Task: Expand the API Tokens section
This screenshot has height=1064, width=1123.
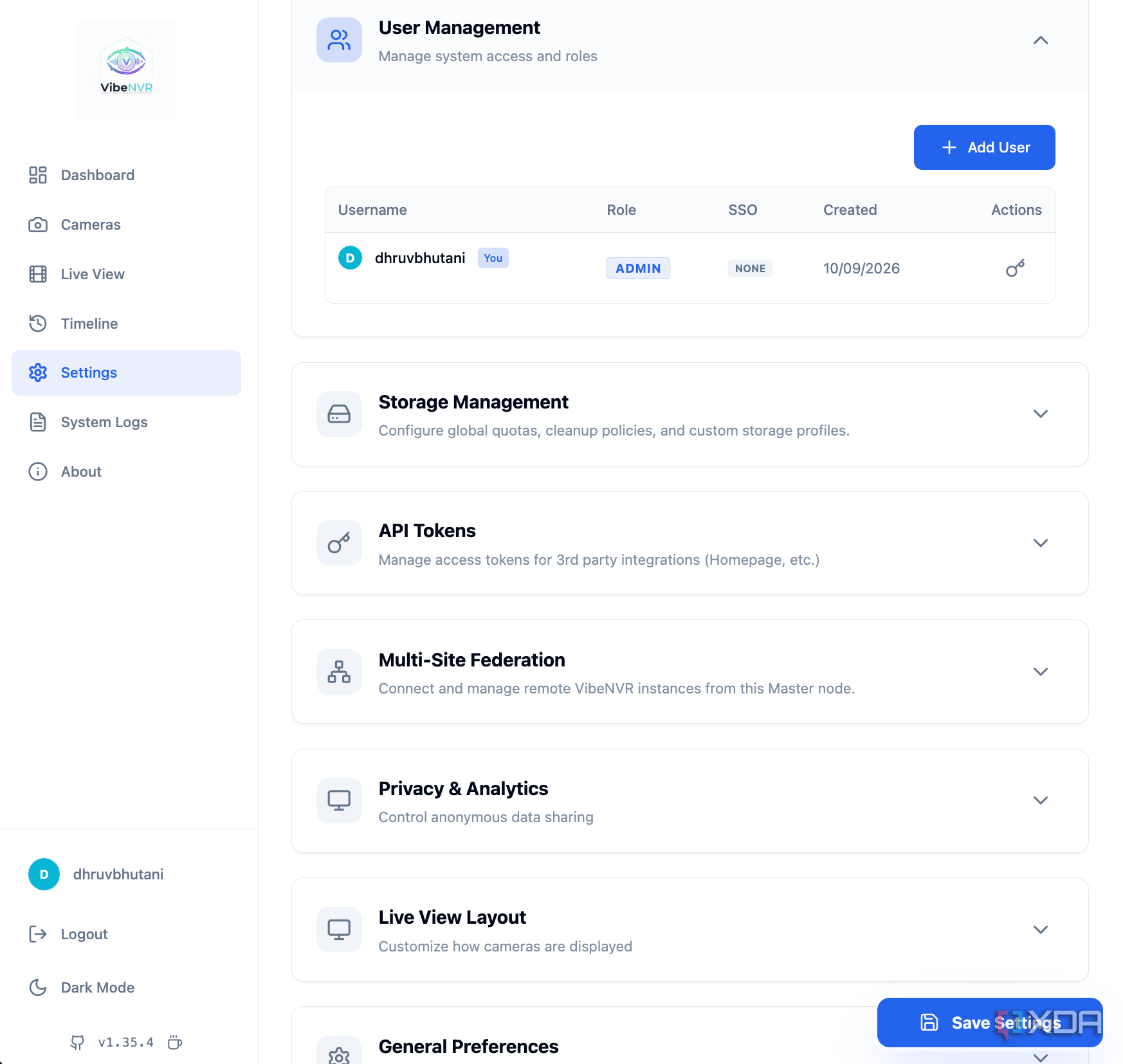Action: (1041, 543)
